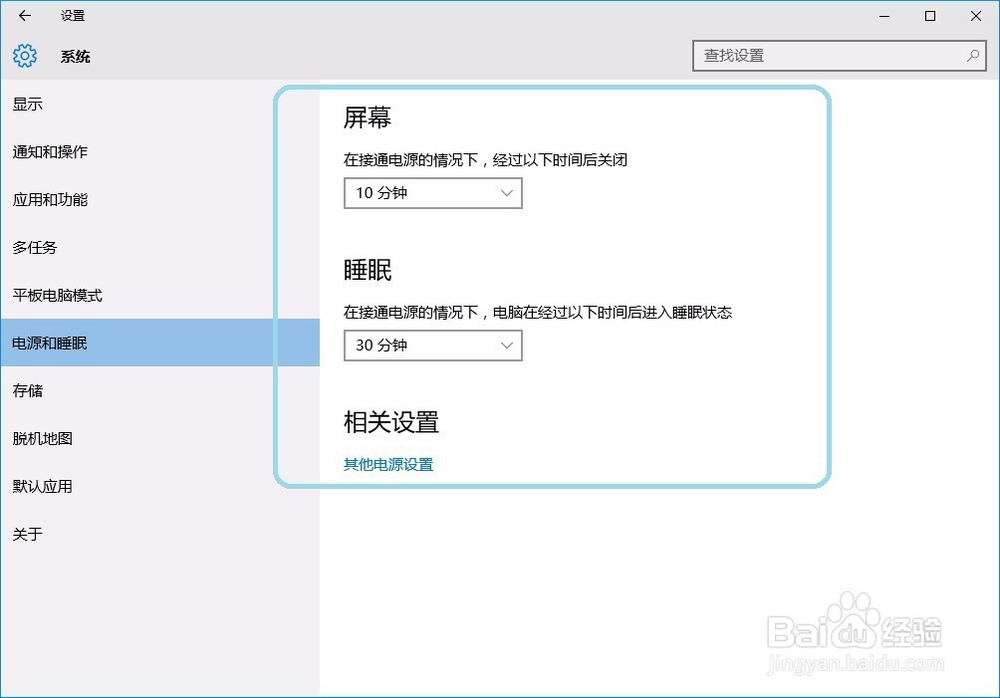The image size is (1000, 698).
Task: Click the 其他电源设置 link
Action: [x=387, y=464]
